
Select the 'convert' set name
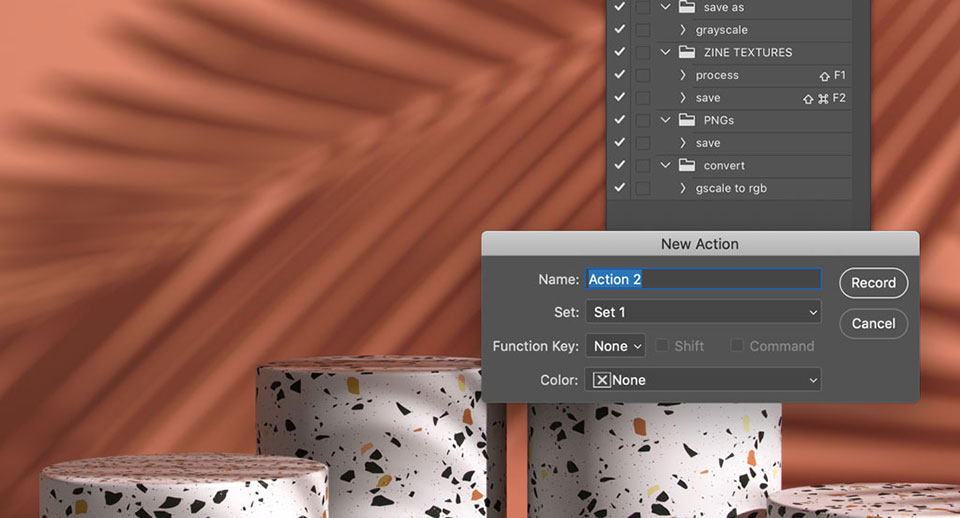[x=724, y=166]
